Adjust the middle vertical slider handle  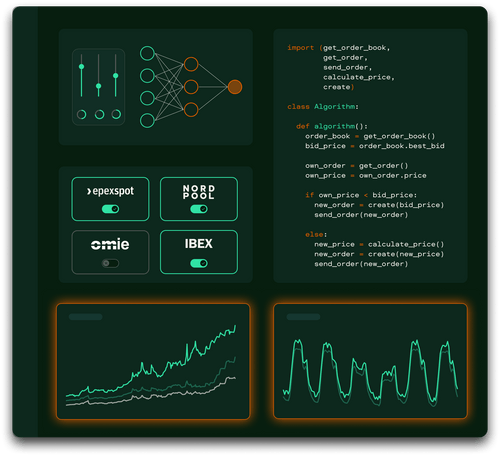click(98, 86)
